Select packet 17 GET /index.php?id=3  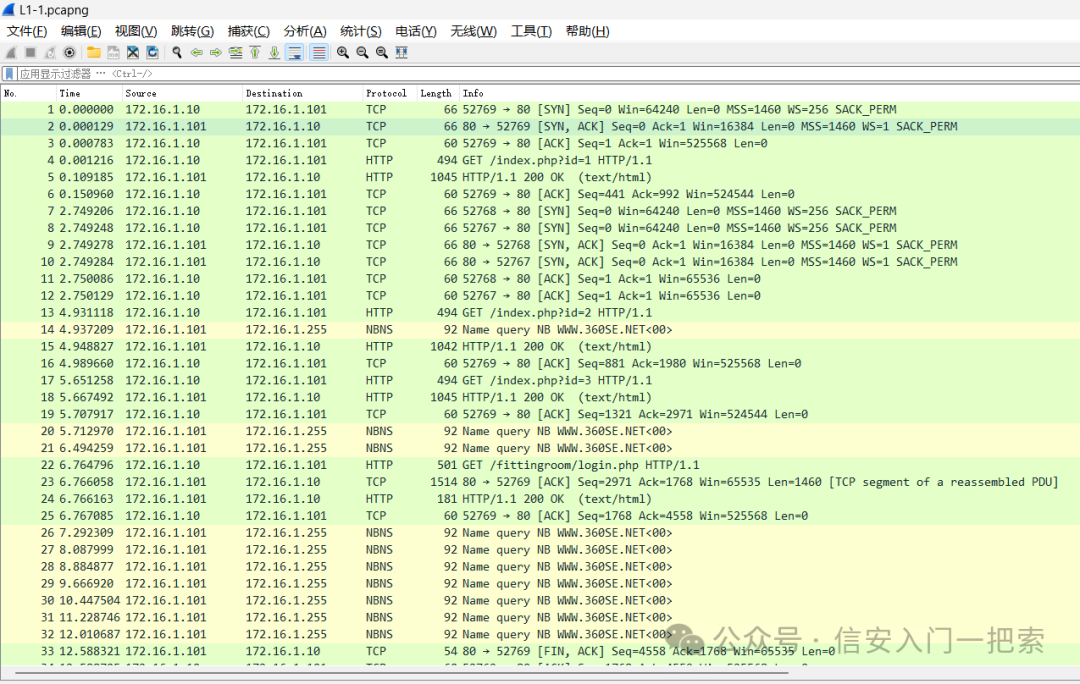pyautogui.click(x=540, y=380)
